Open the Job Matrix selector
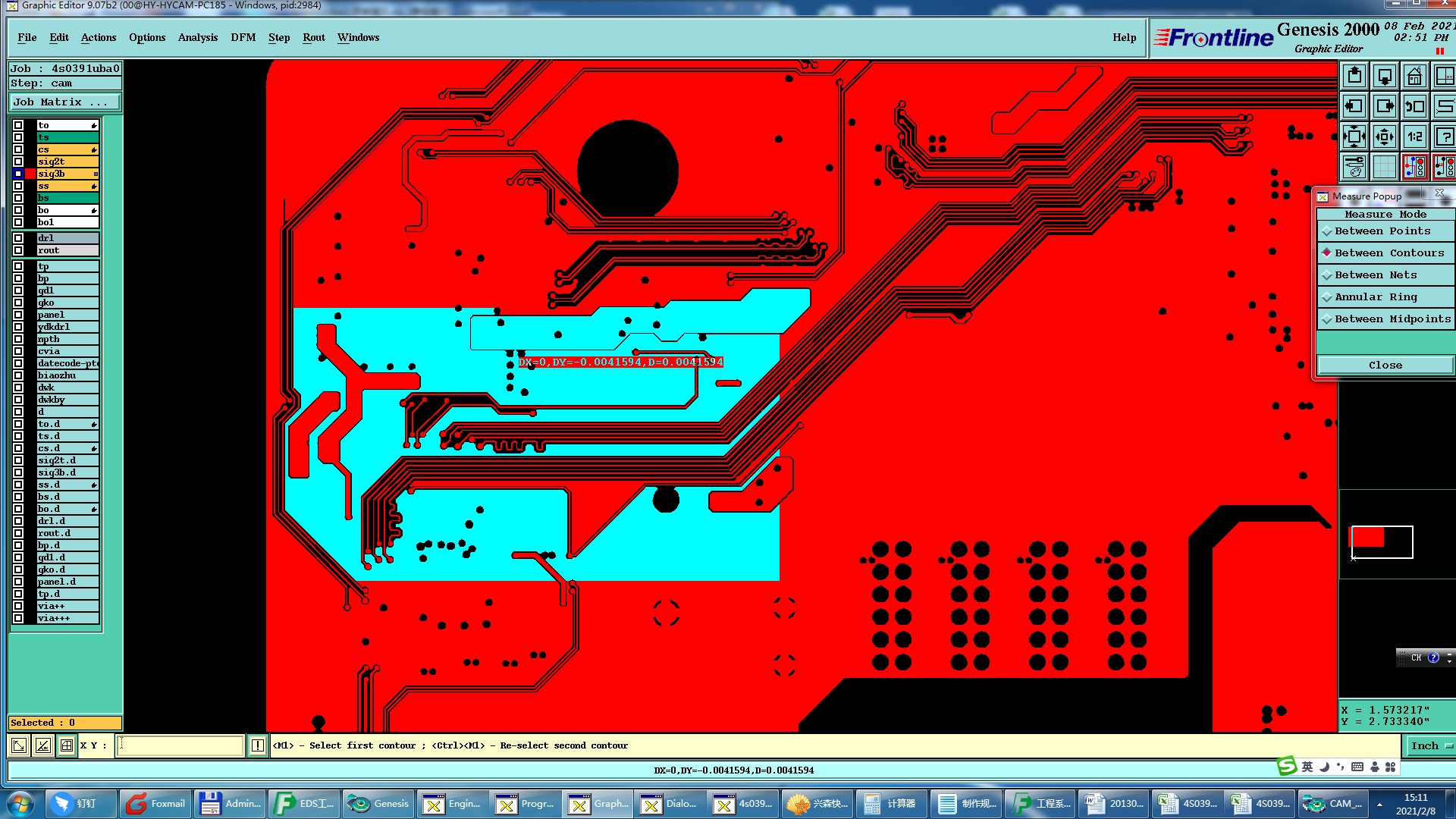This screenshot has height=819, width=1456. point(64,102)
